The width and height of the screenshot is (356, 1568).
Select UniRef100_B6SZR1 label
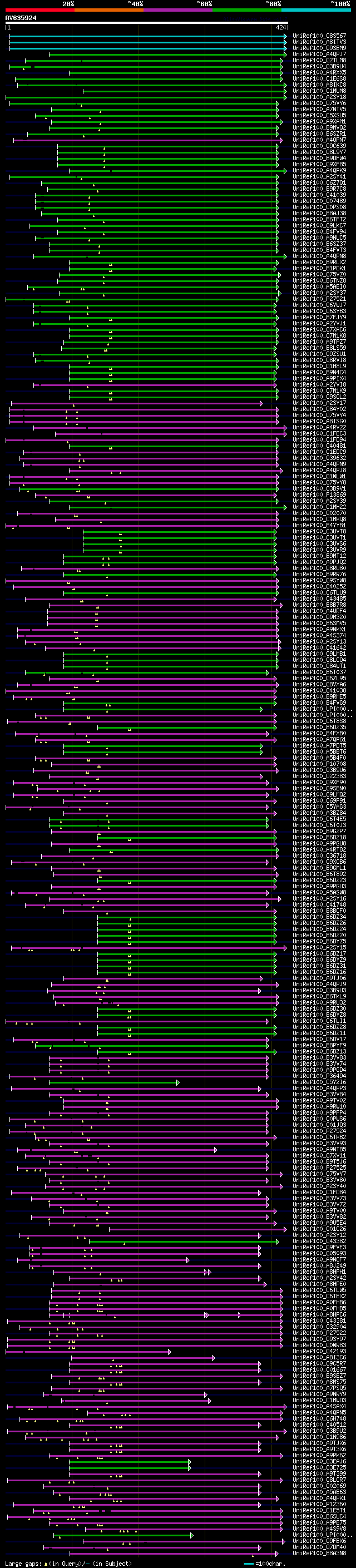click(319, 134)
